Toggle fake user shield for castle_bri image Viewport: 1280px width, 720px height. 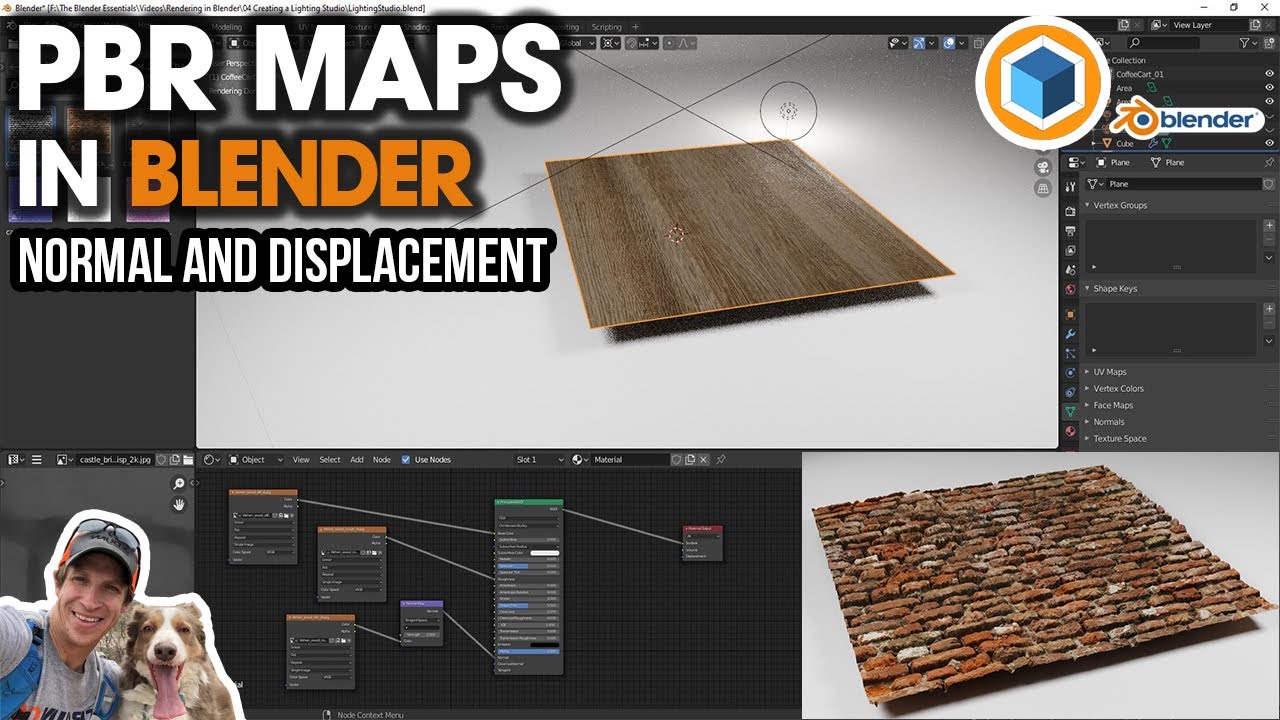[x=161, y=460]
